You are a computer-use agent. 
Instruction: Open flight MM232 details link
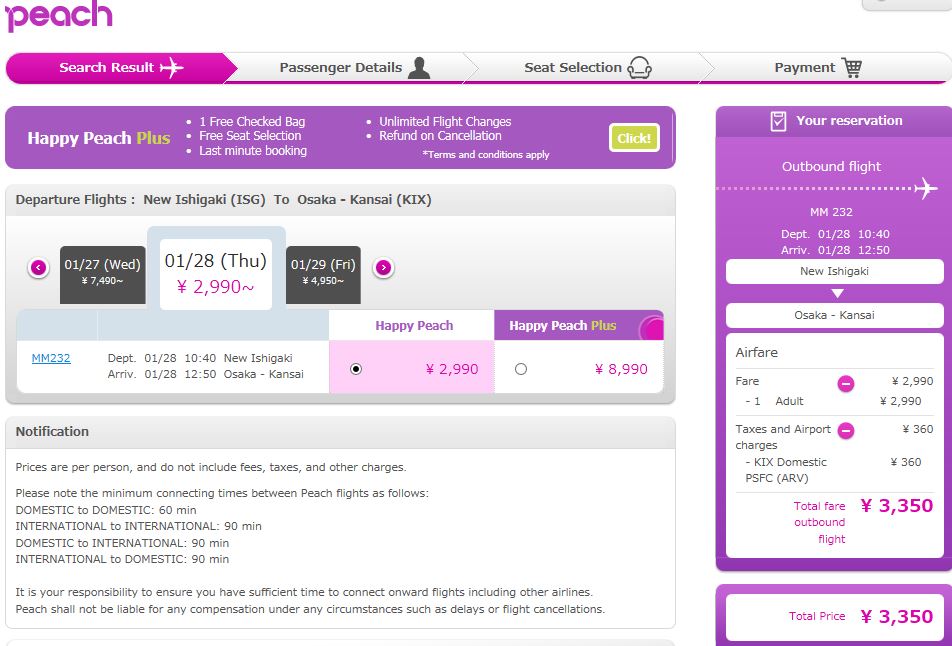[51, 358]
